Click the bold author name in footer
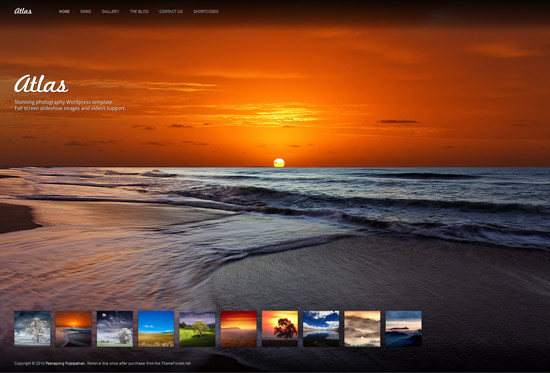Viewport: 550px width, 373px height. [65, 364]
